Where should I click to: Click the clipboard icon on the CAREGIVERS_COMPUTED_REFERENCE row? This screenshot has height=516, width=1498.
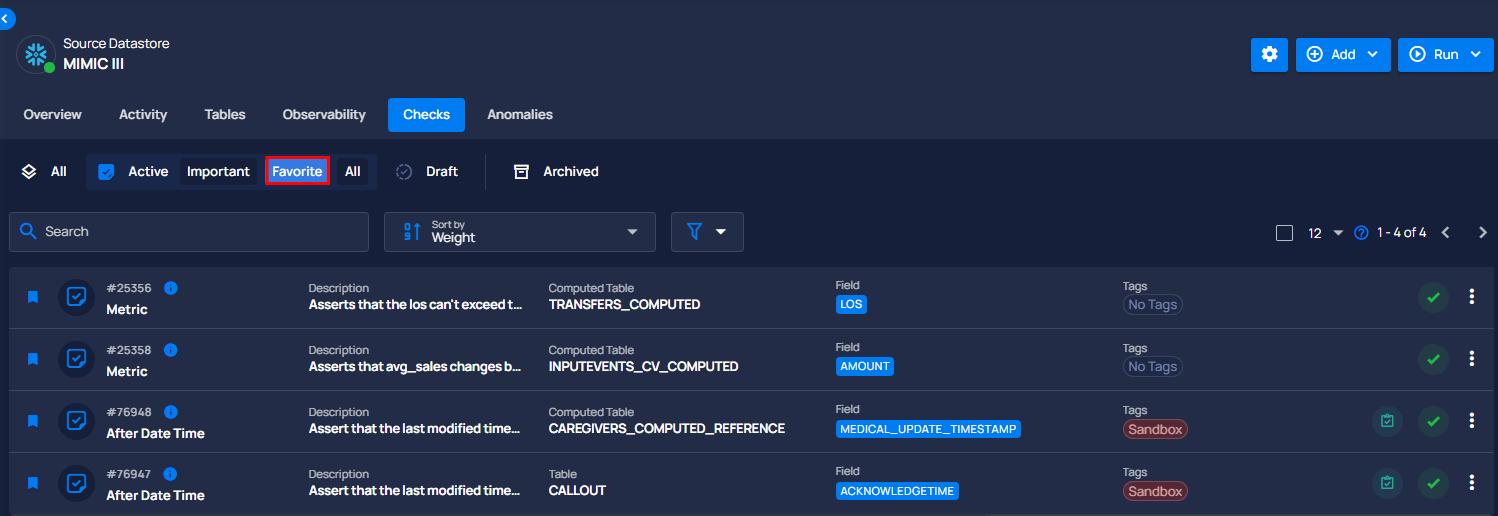click(x=1387, y=421)
